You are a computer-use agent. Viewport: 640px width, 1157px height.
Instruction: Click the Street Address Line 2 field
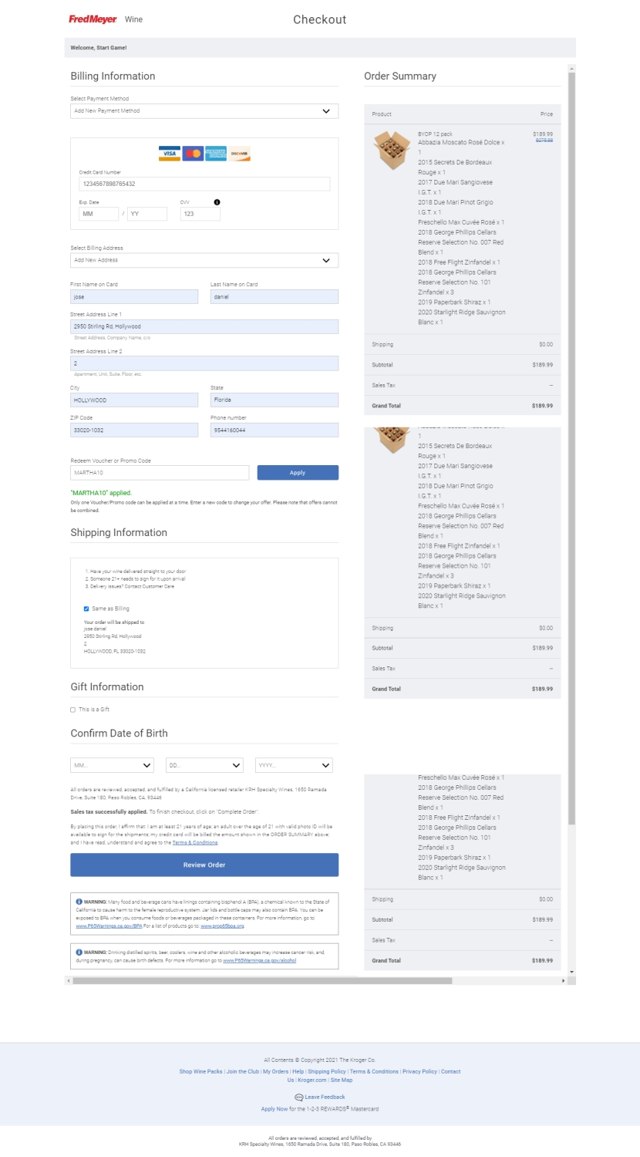[x=204, y=364]
